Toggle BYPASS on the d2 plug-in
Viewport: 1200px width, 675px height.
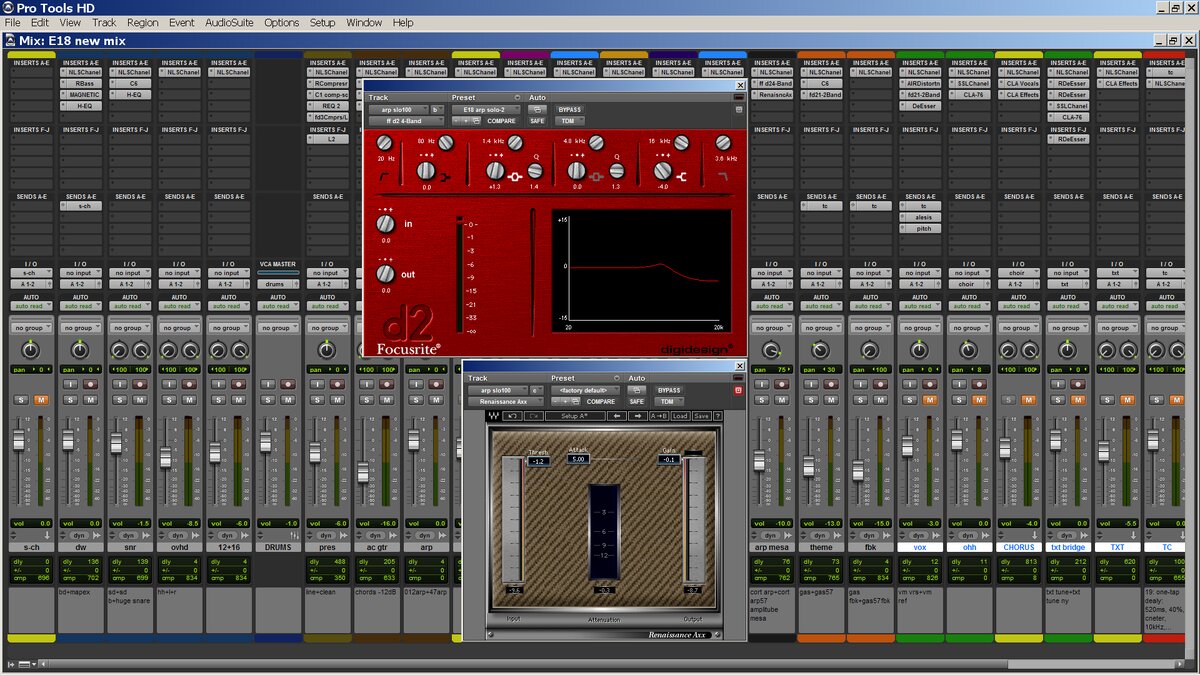(570, 109)
